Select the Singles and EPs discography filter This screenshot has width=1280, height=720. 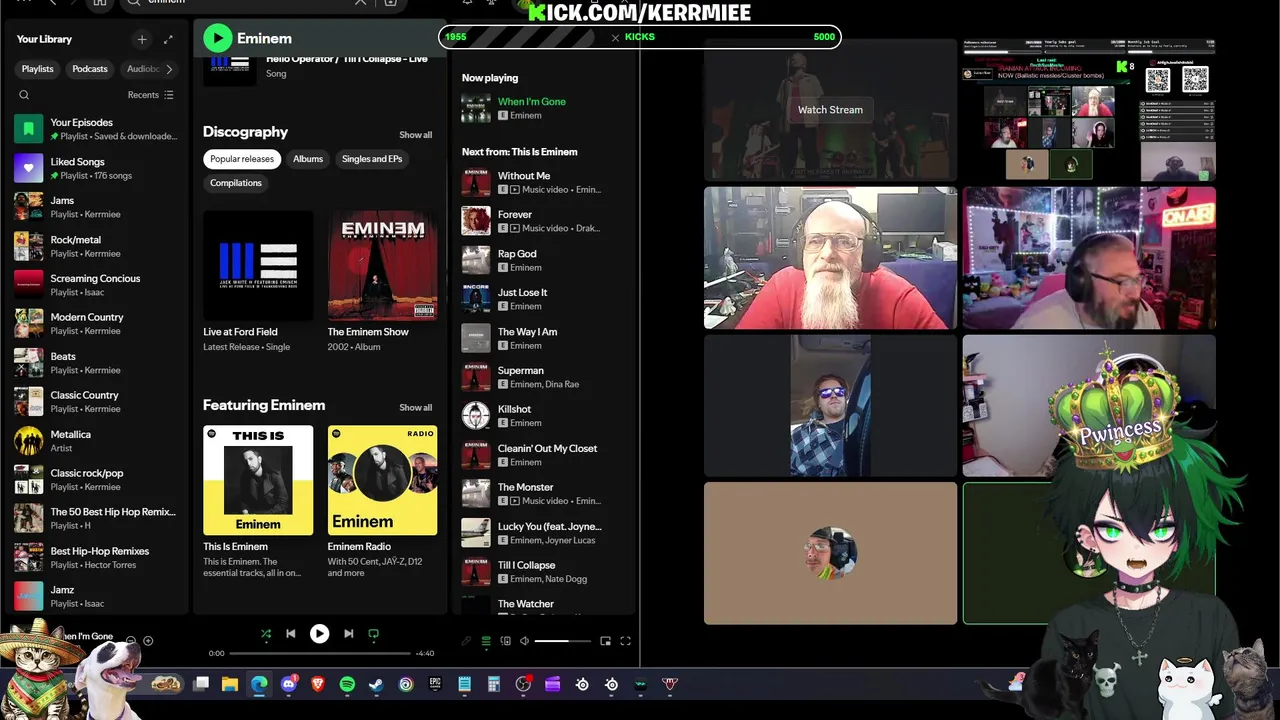(x=372, y=159)
